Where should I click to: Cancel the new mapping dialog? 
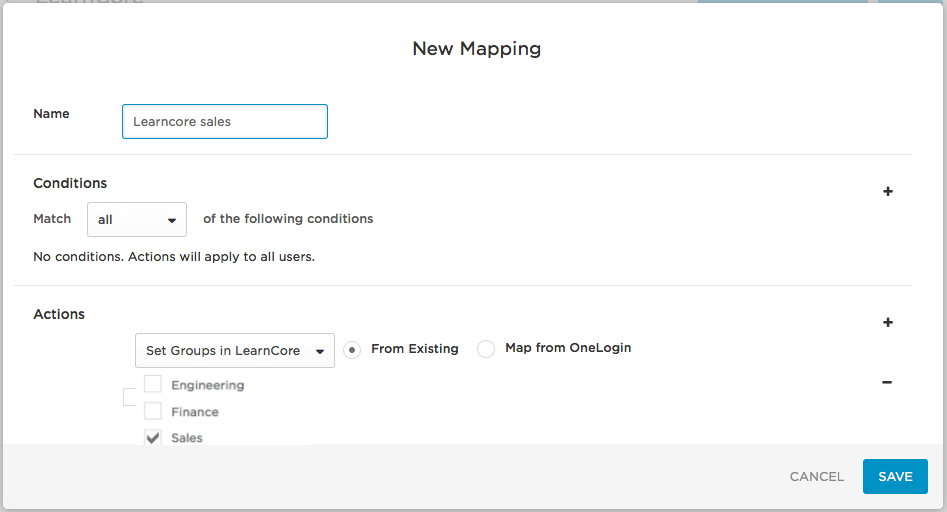[816, 477]
